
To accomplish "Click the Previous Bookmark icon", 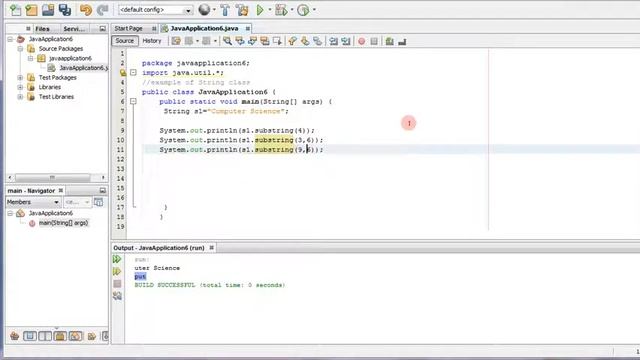I will click(x=292, y=41).
